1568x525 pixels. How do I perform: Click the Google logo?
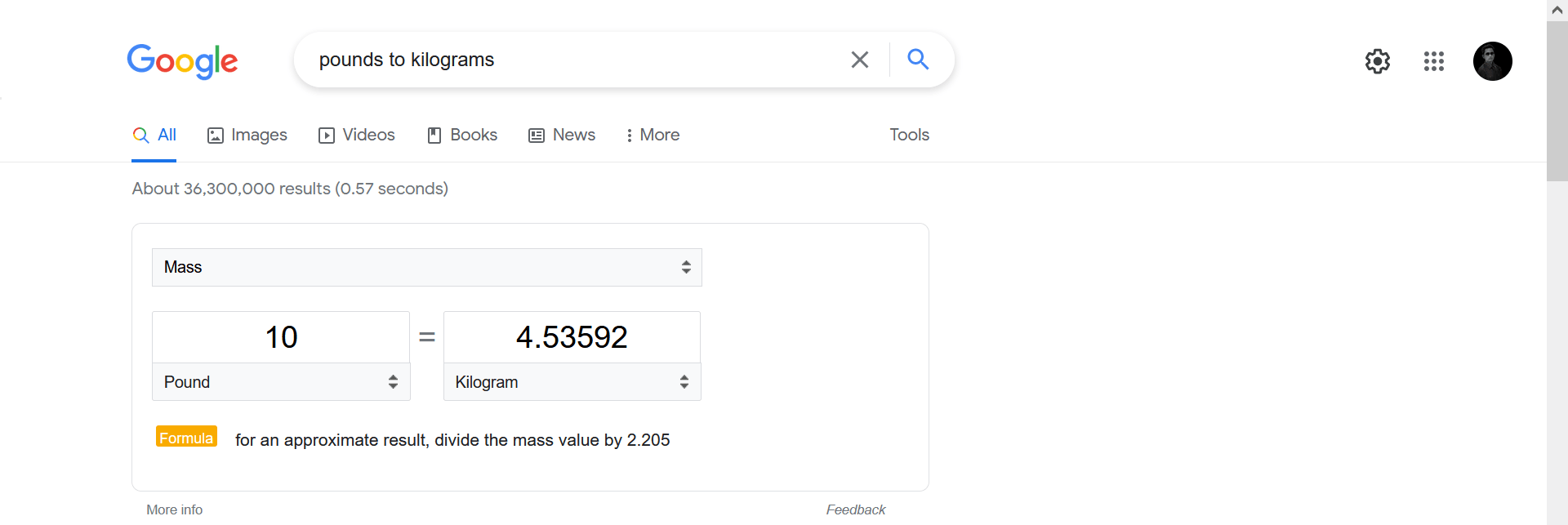[182, 61]
